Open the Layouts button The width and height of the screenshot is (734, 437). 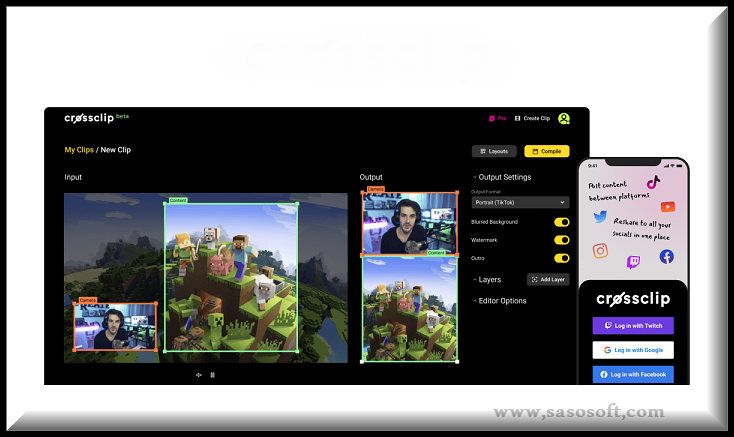click(x=494, y=151)
